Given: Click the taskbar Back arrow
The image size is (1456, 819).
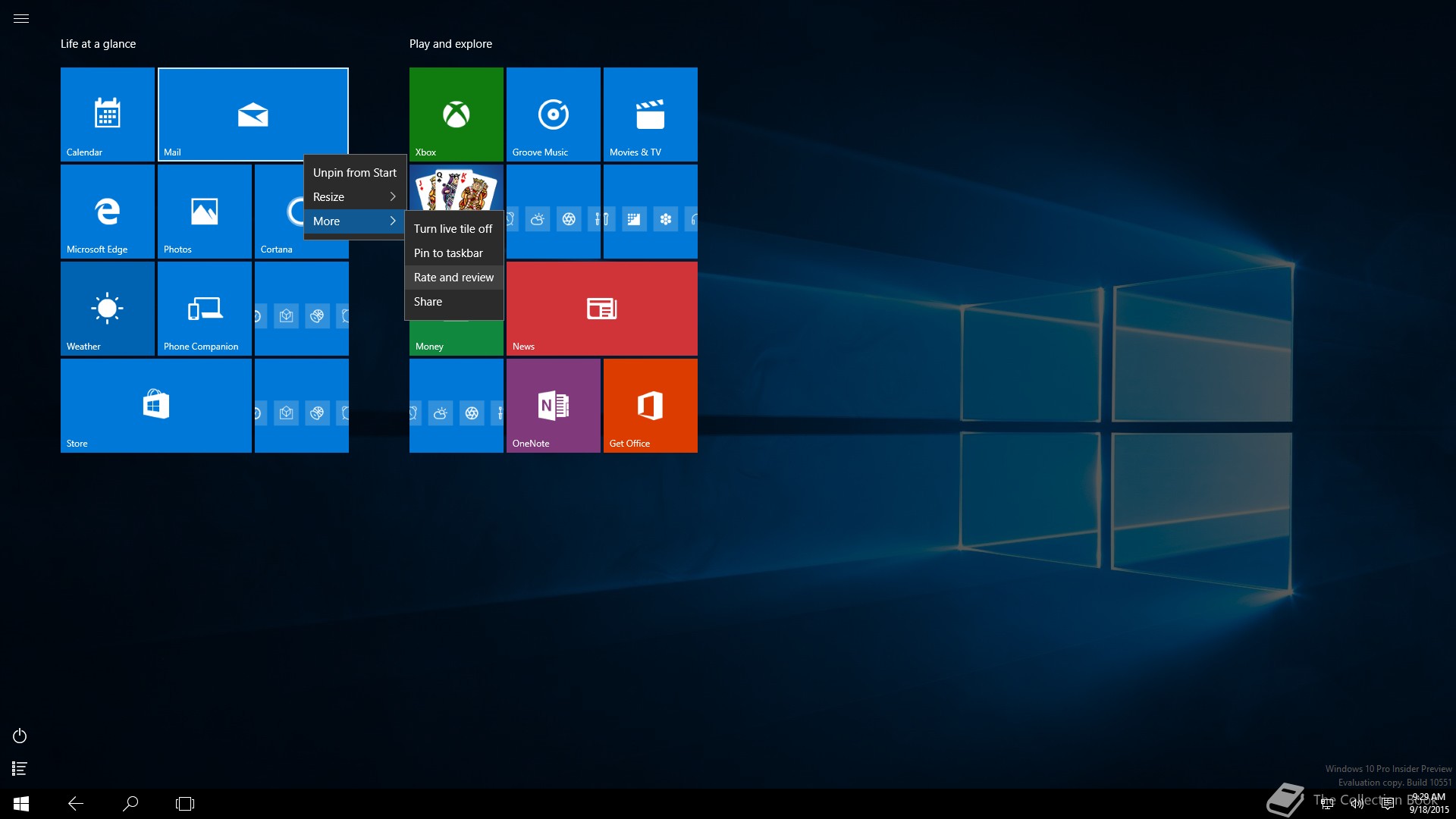Looking at the screenshot, I should [76, 804].
